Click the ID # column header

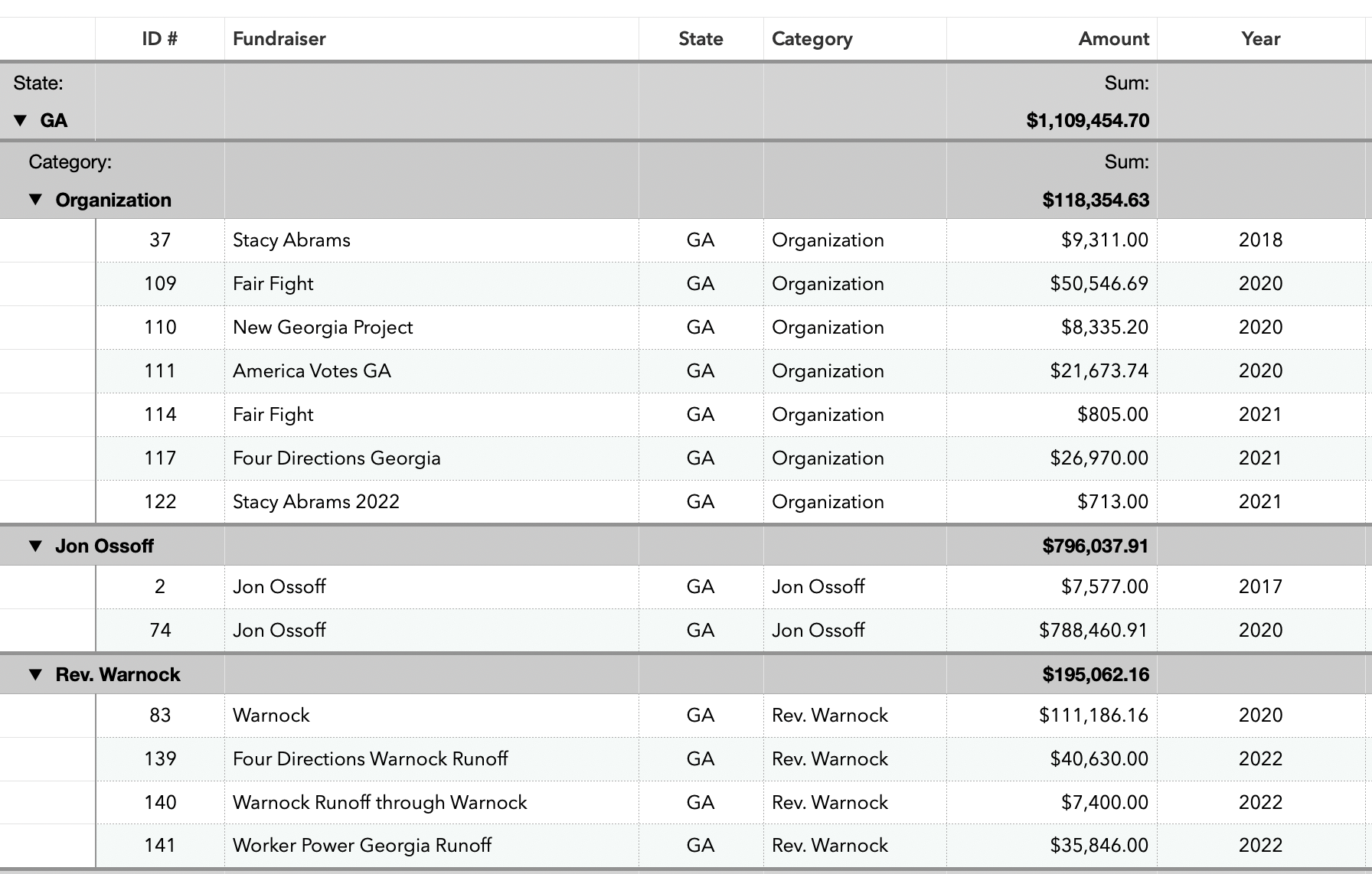pos(160,39)
